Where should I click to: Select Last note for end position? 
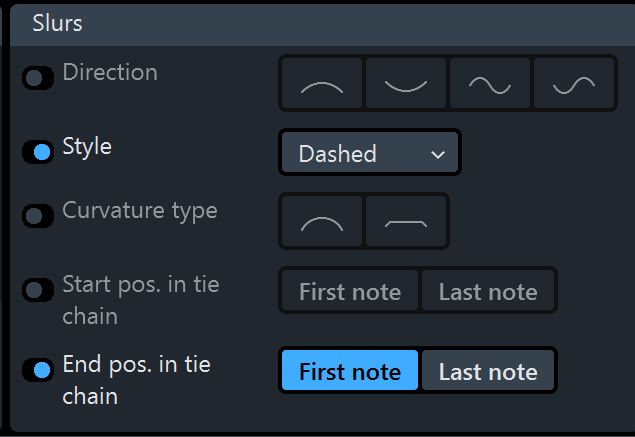pos(488,370)
